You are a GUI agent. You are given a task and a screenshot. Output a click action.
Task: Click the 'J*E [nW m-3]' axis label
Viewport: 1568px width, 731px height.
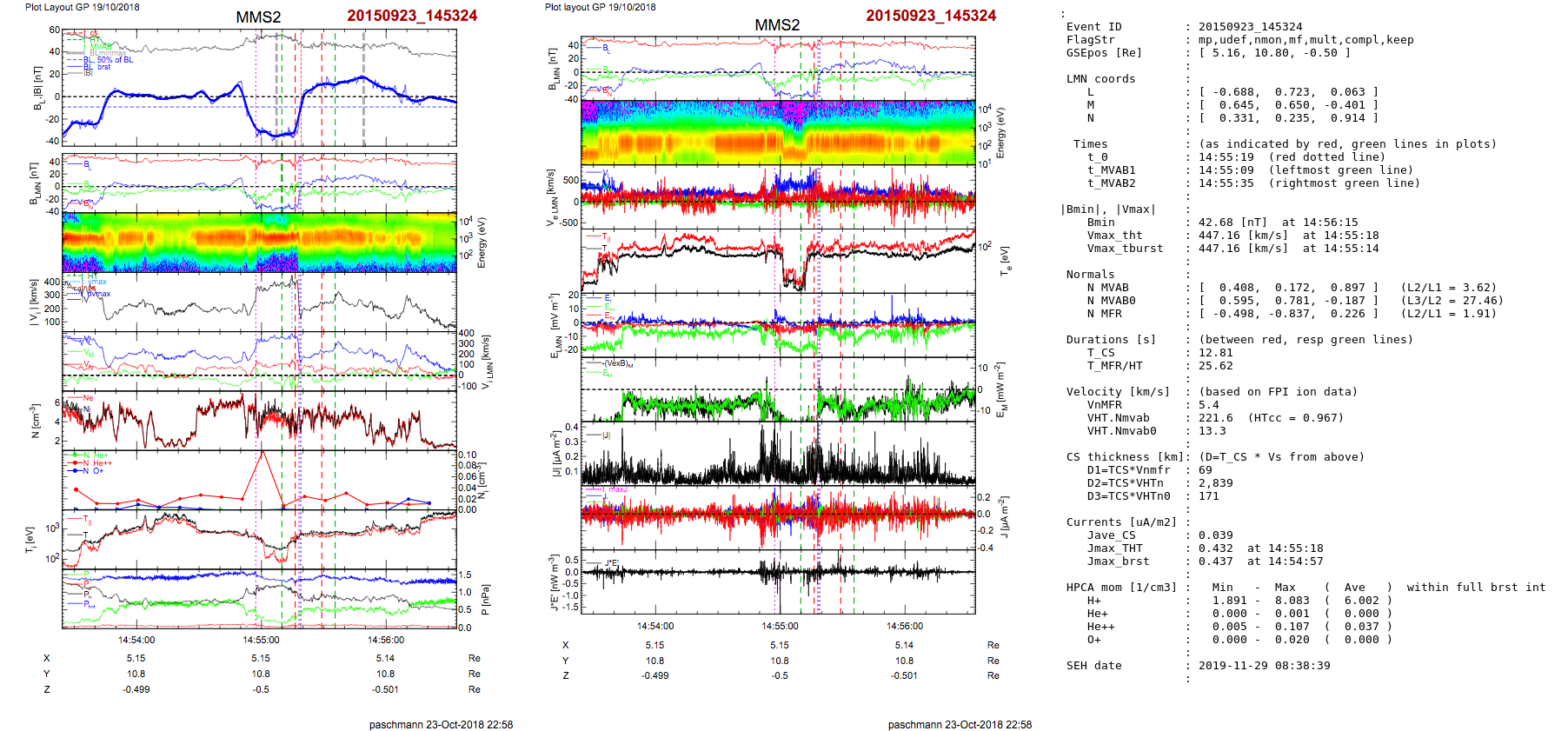coord(553,582)
